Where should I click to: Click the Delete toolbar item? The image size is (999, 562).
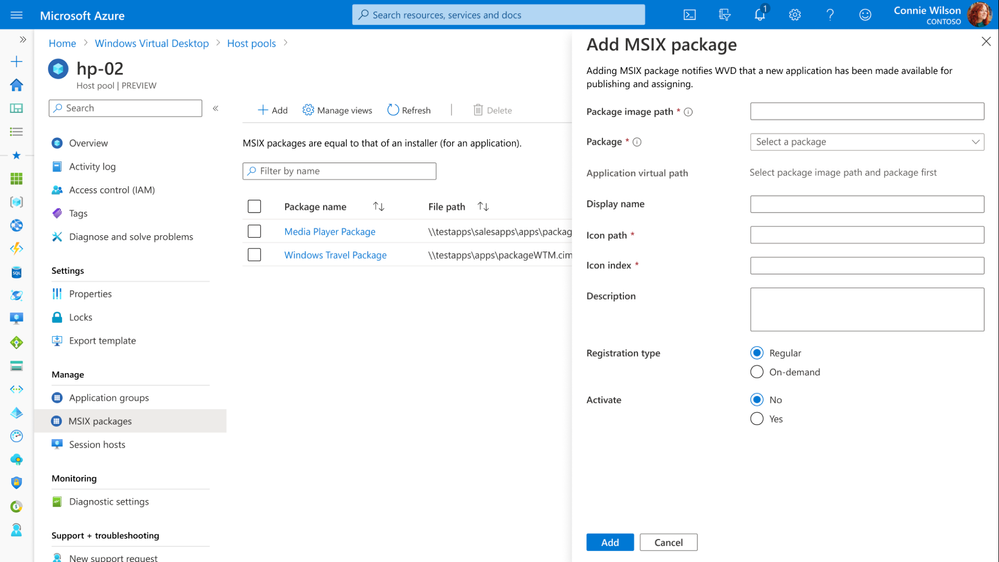click(492, 110)
